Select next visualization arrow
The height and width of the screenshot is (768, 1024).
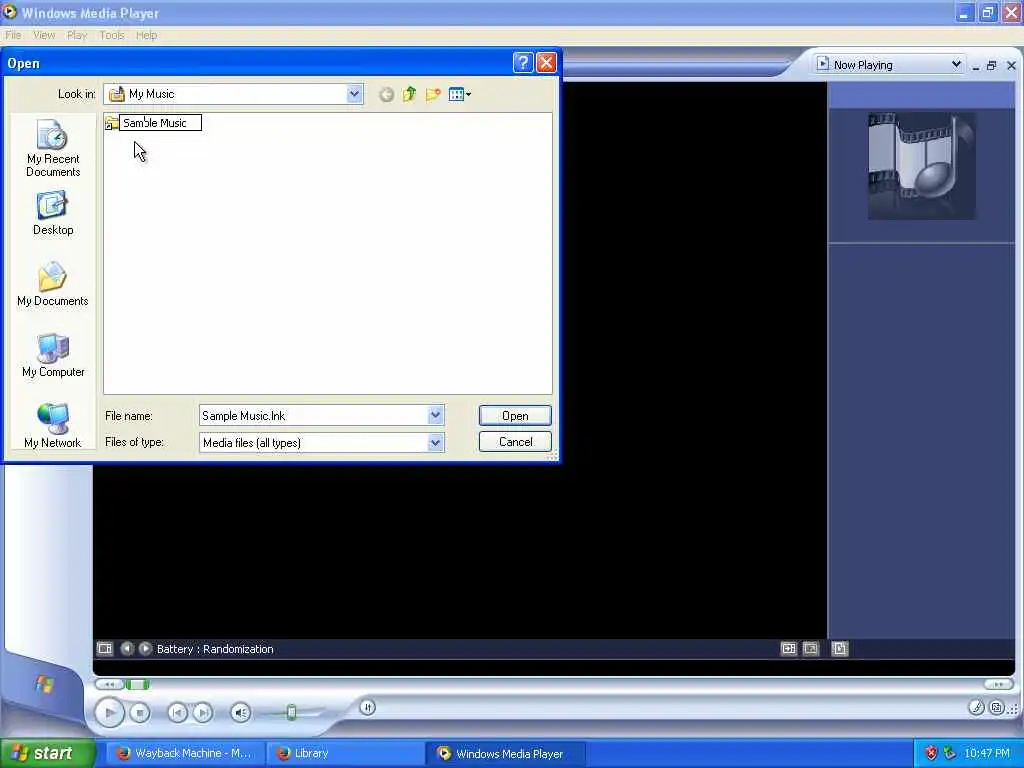[x=146, y=648]
